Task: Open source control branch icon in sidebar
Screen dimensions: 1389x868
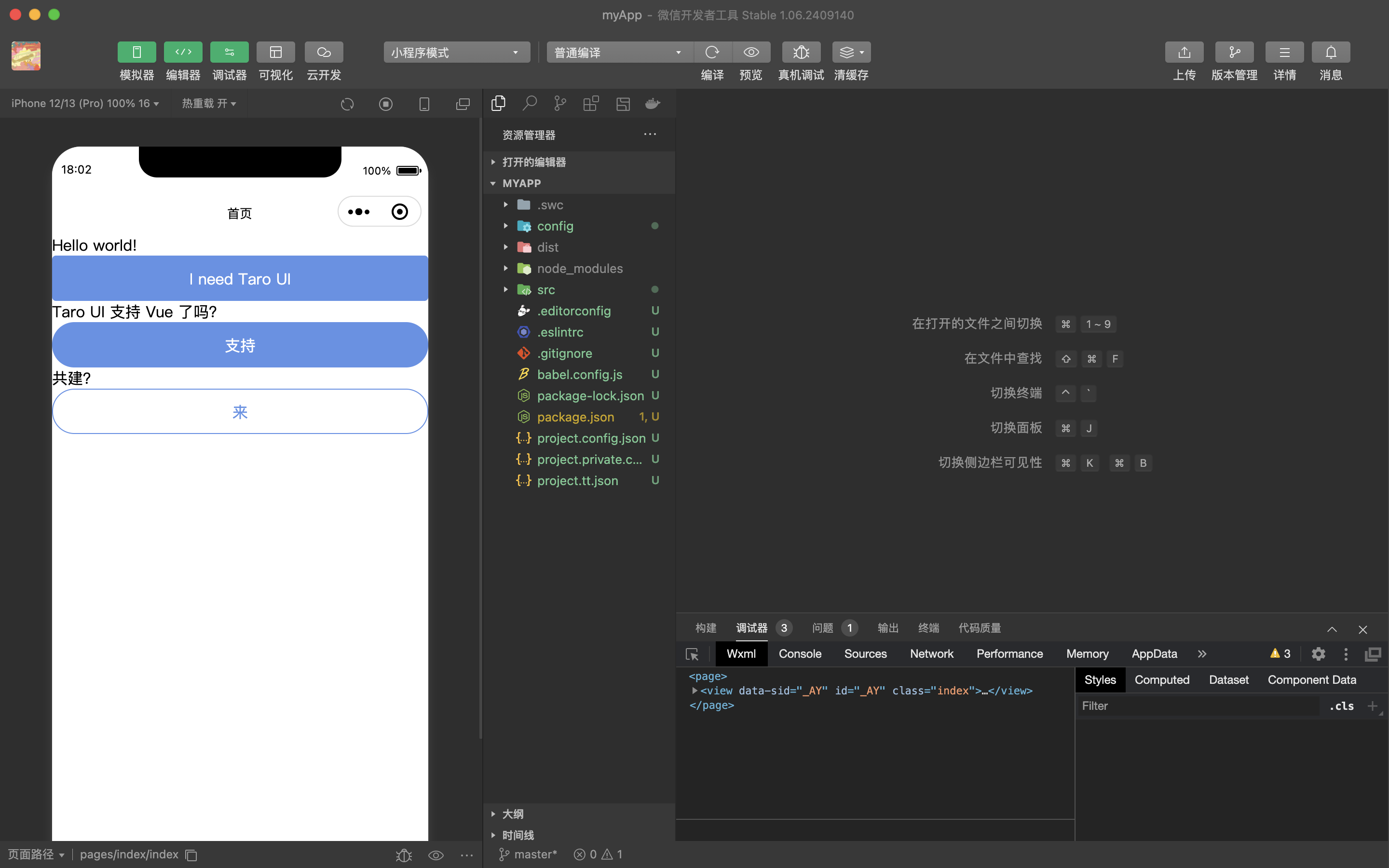Action: click(x=559, y=103)
